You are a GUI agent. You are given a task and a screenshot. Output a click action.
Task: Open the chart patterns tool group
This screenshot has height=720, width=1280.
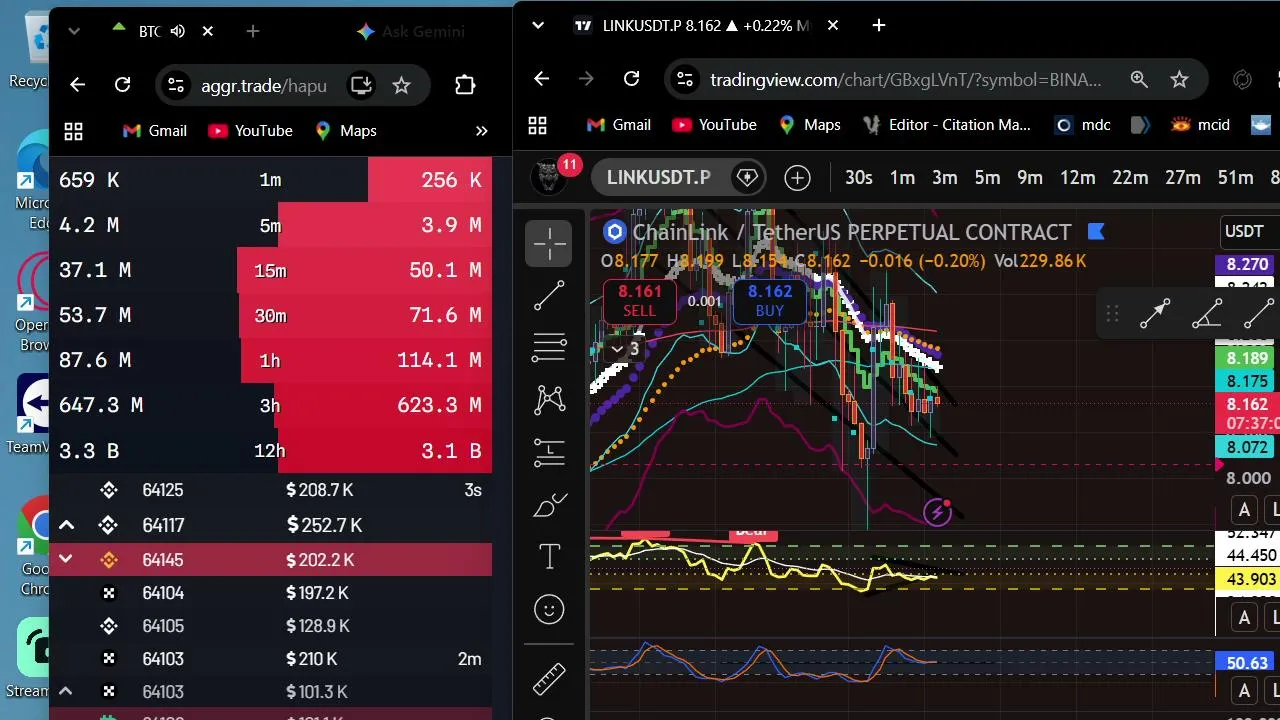(549, 400)
